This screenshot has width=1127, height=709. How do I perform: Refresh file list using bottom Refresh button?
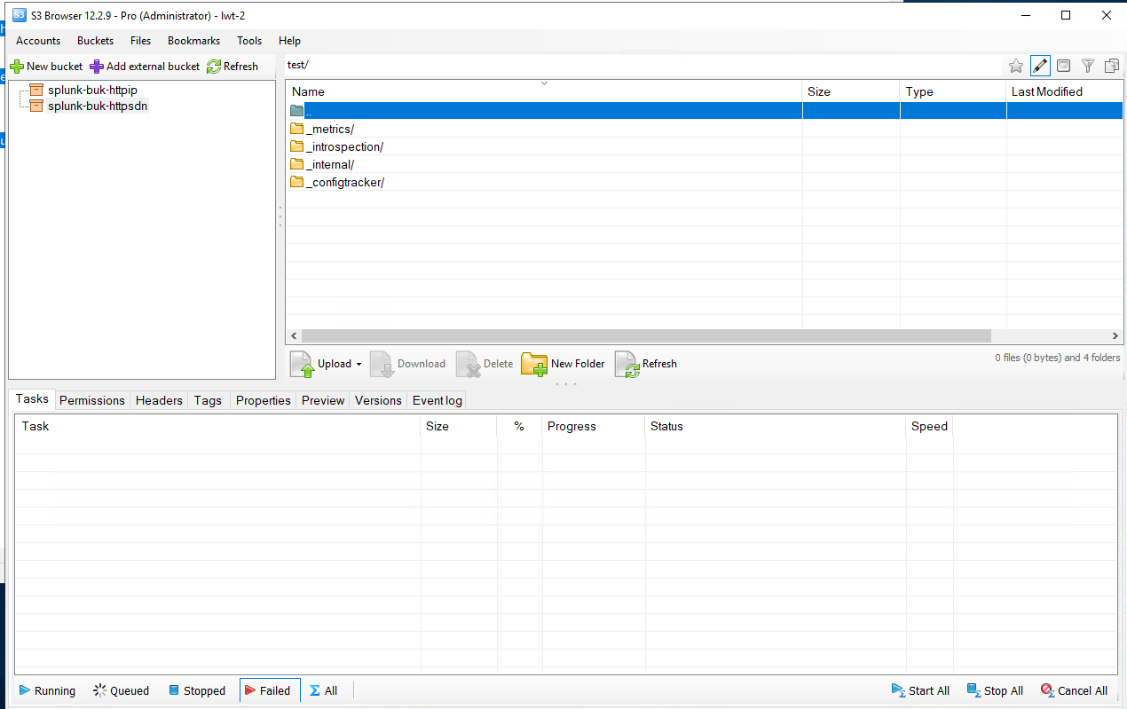[646, 364]
